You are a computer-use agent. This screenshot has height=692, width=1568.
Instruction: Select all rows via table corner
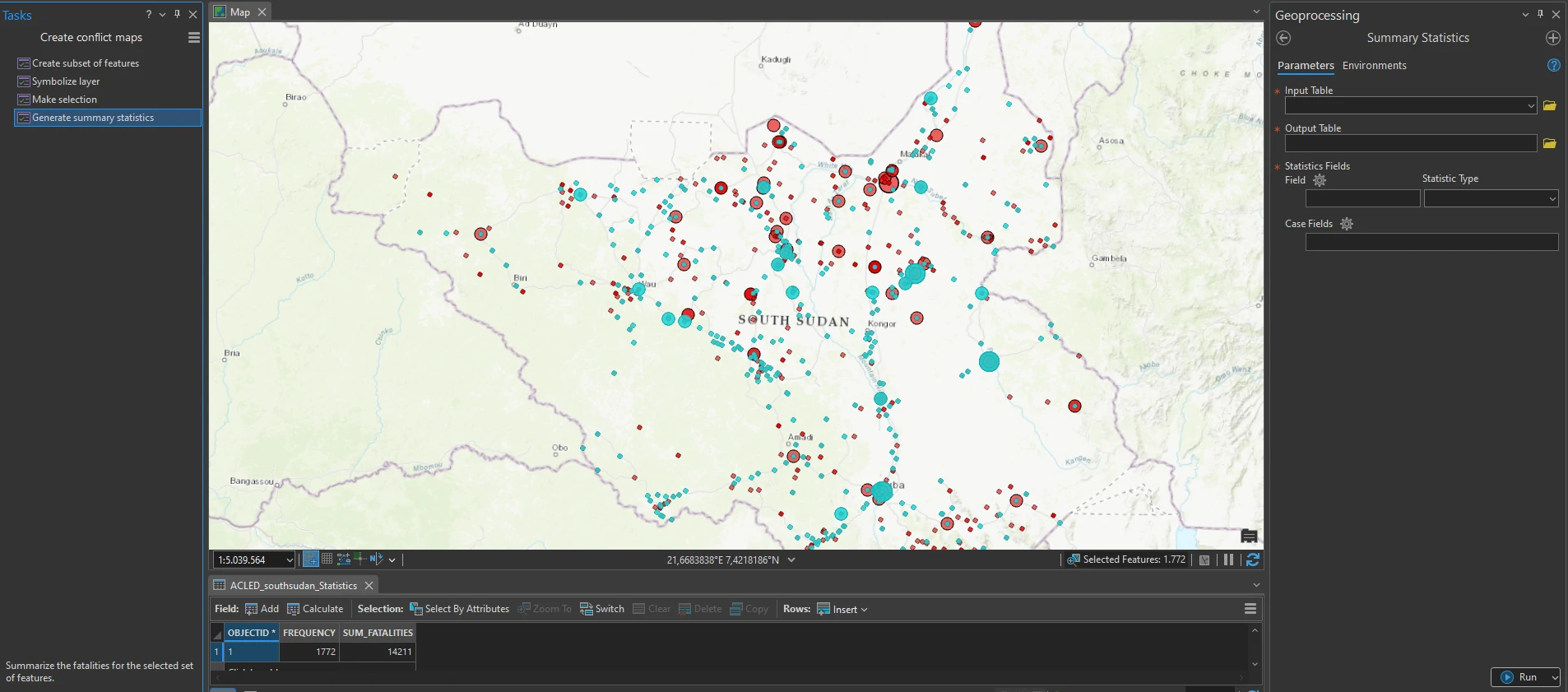tap(217, 633)
